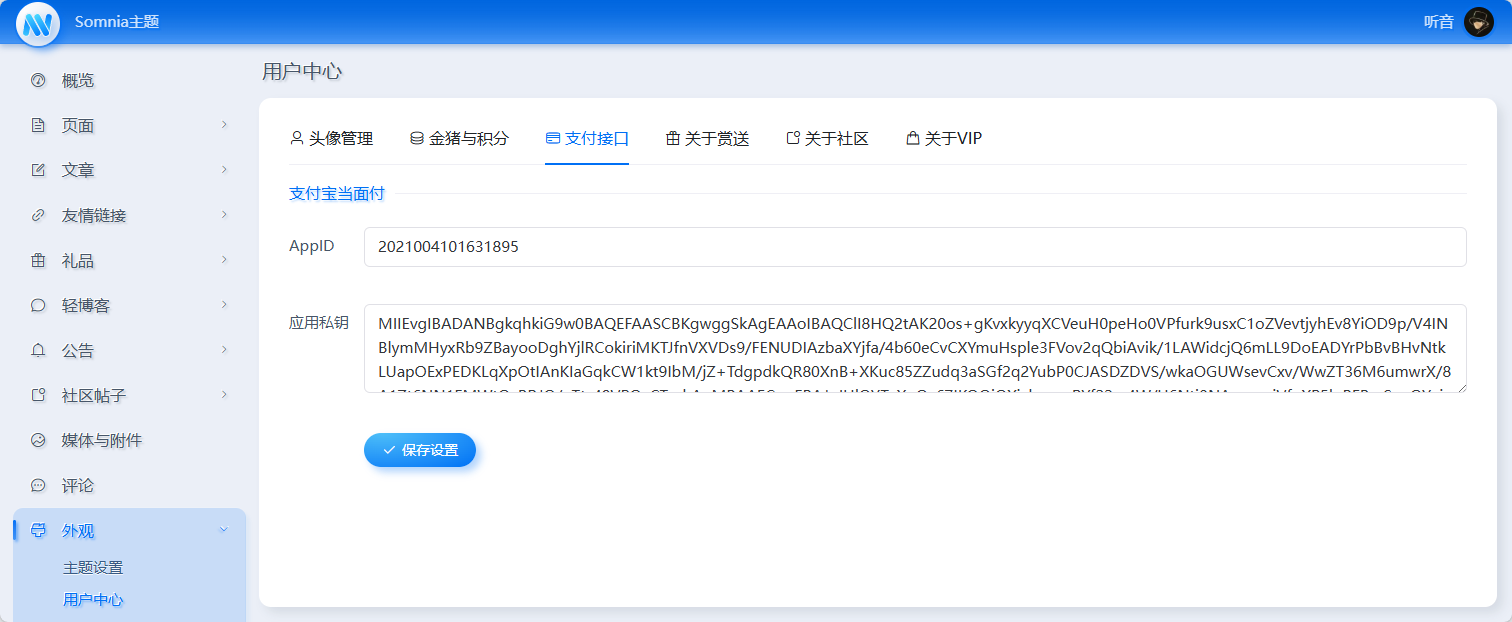Viewport: 1512px width, 622px height.
Task: Click the 公告 bell icon
Action: pos(38,350)
